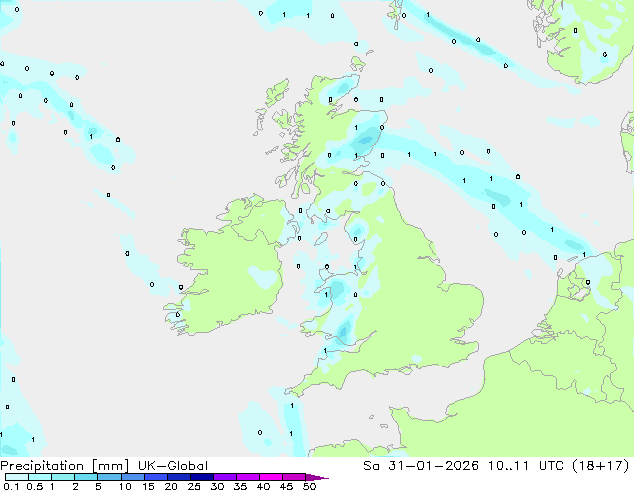634x490 pixels.
Task: Click the legend label '20'
Action: [x=171, y=486]
